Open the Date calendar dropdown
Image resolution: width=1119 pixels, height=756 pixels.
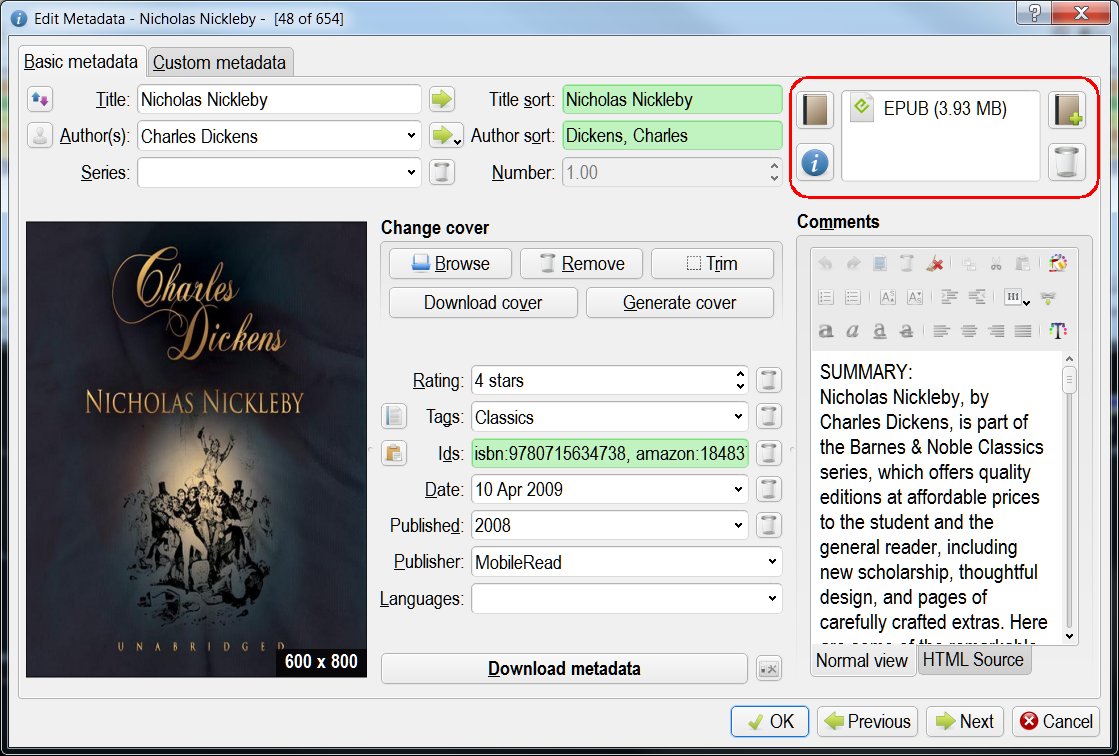(x=738, y=489)
